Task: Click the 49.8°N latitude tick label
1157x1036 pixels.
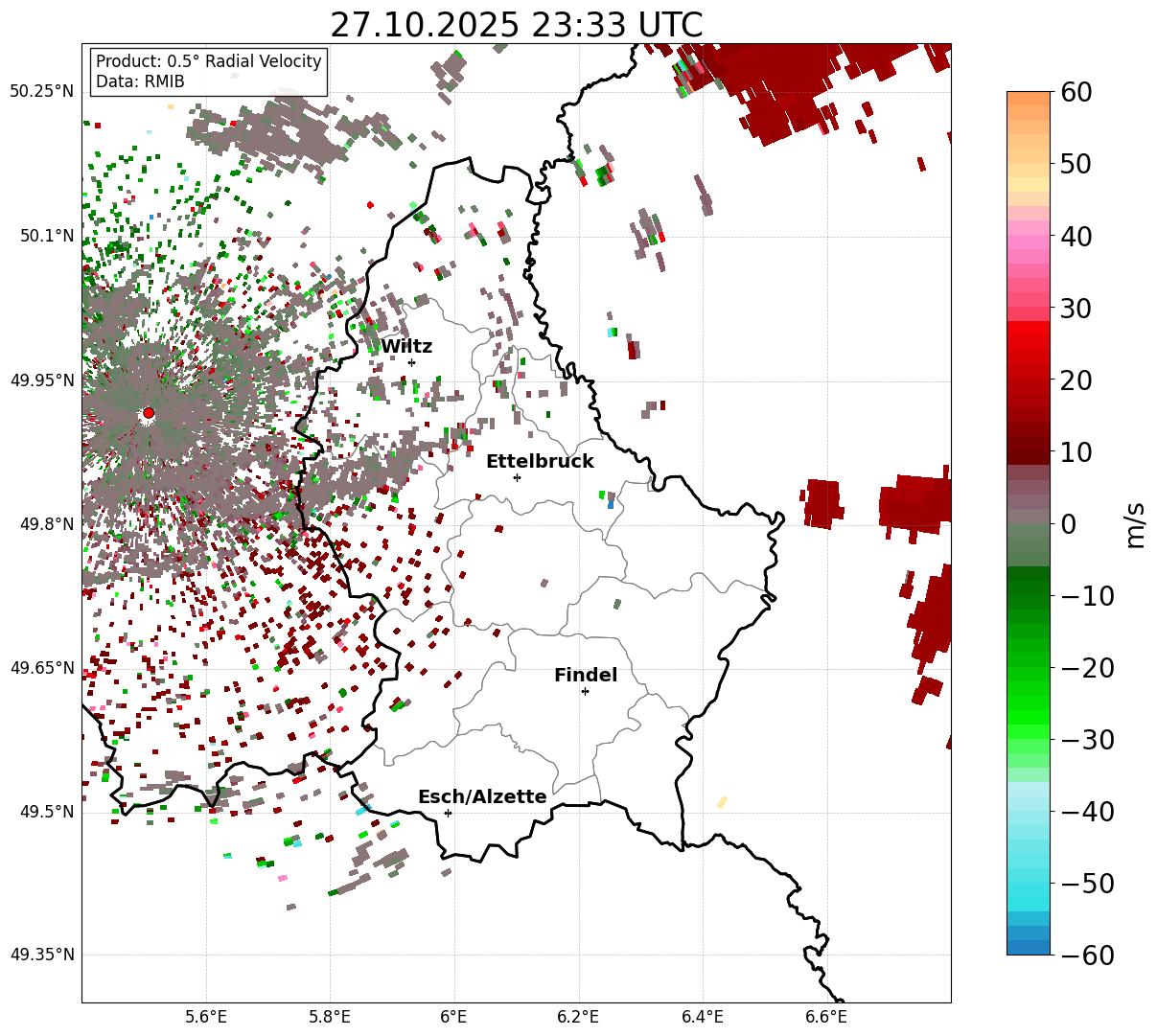Action: click(x=46, y=524)
